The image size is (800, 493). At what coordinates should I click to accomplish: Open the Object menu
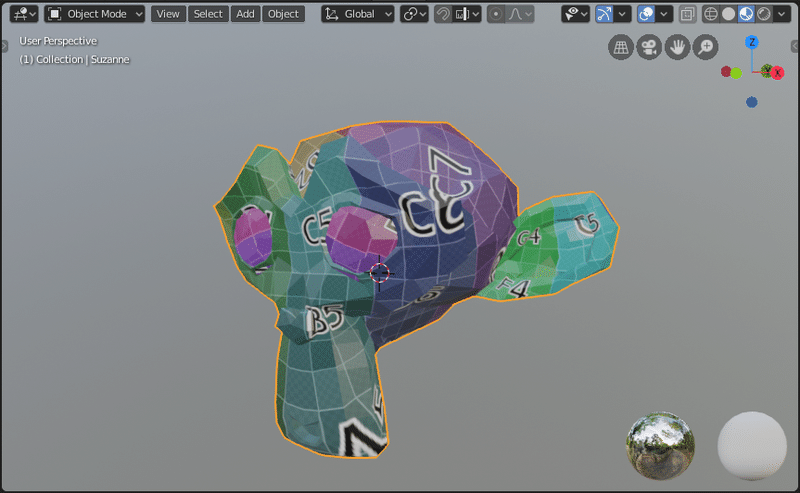click(284, 14)
